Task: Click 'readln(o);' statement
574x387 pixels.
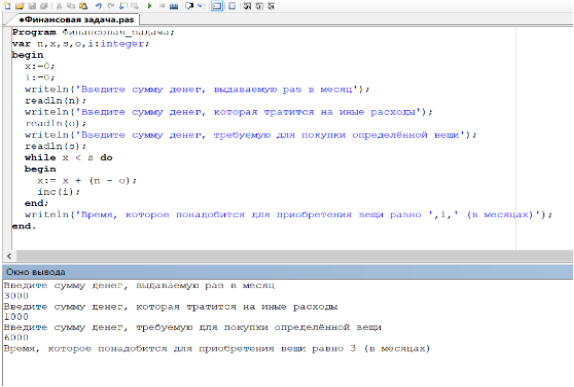Action: pos(55,123)
